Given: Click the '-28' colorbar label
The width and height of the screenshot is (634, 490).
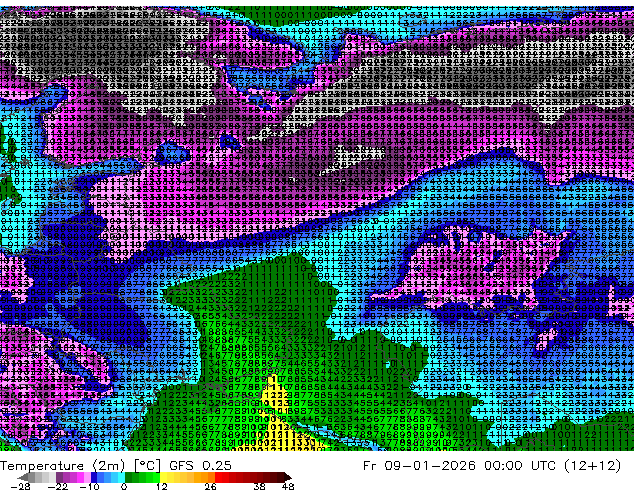Looking at the screenshot, I should coord(21,486).
